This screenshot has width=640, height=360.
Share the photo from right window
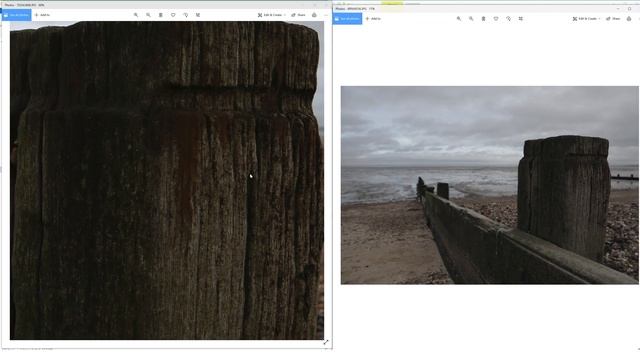point(613,19)
